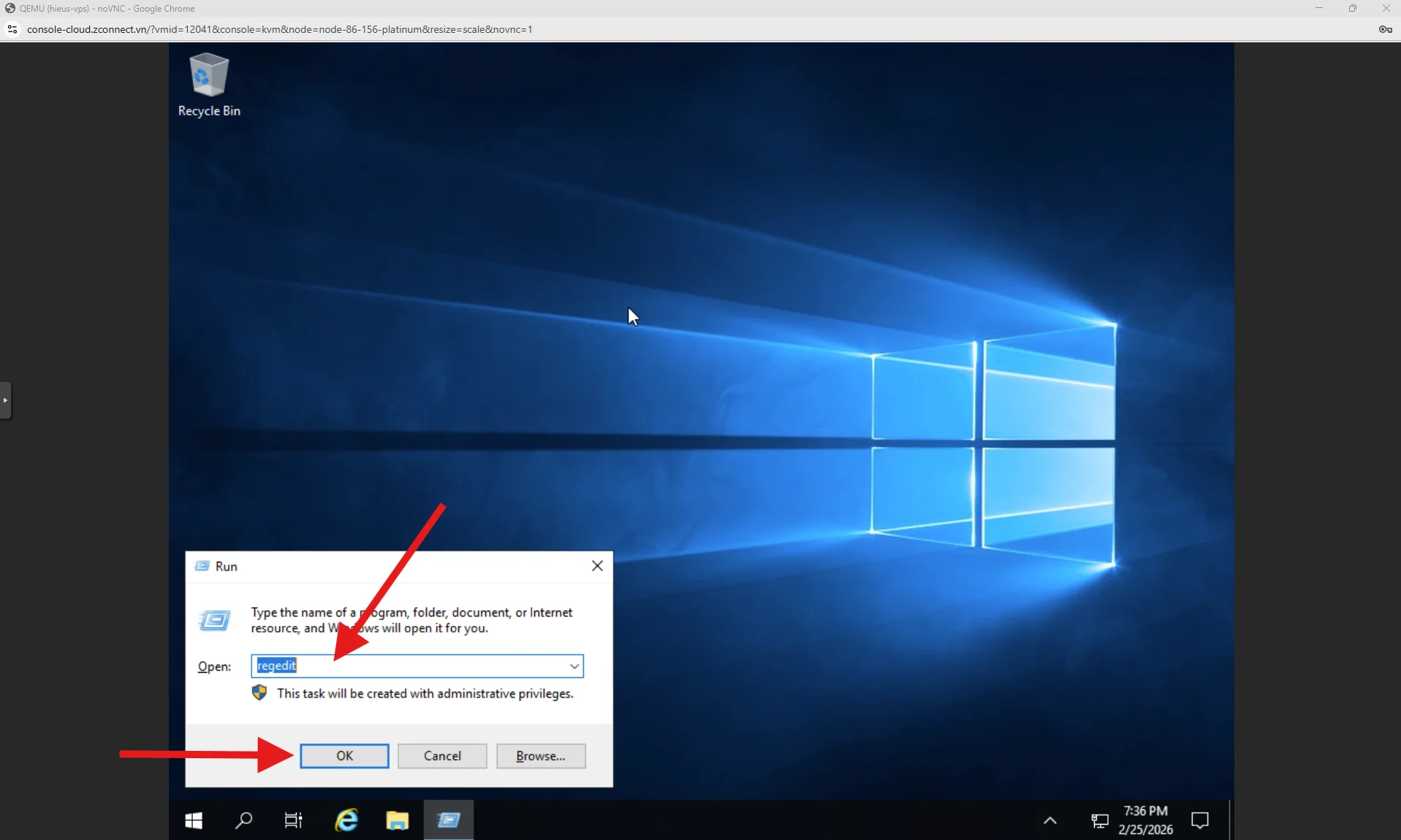
Task: Click Chrome site information icon
Action: point(12,29)
